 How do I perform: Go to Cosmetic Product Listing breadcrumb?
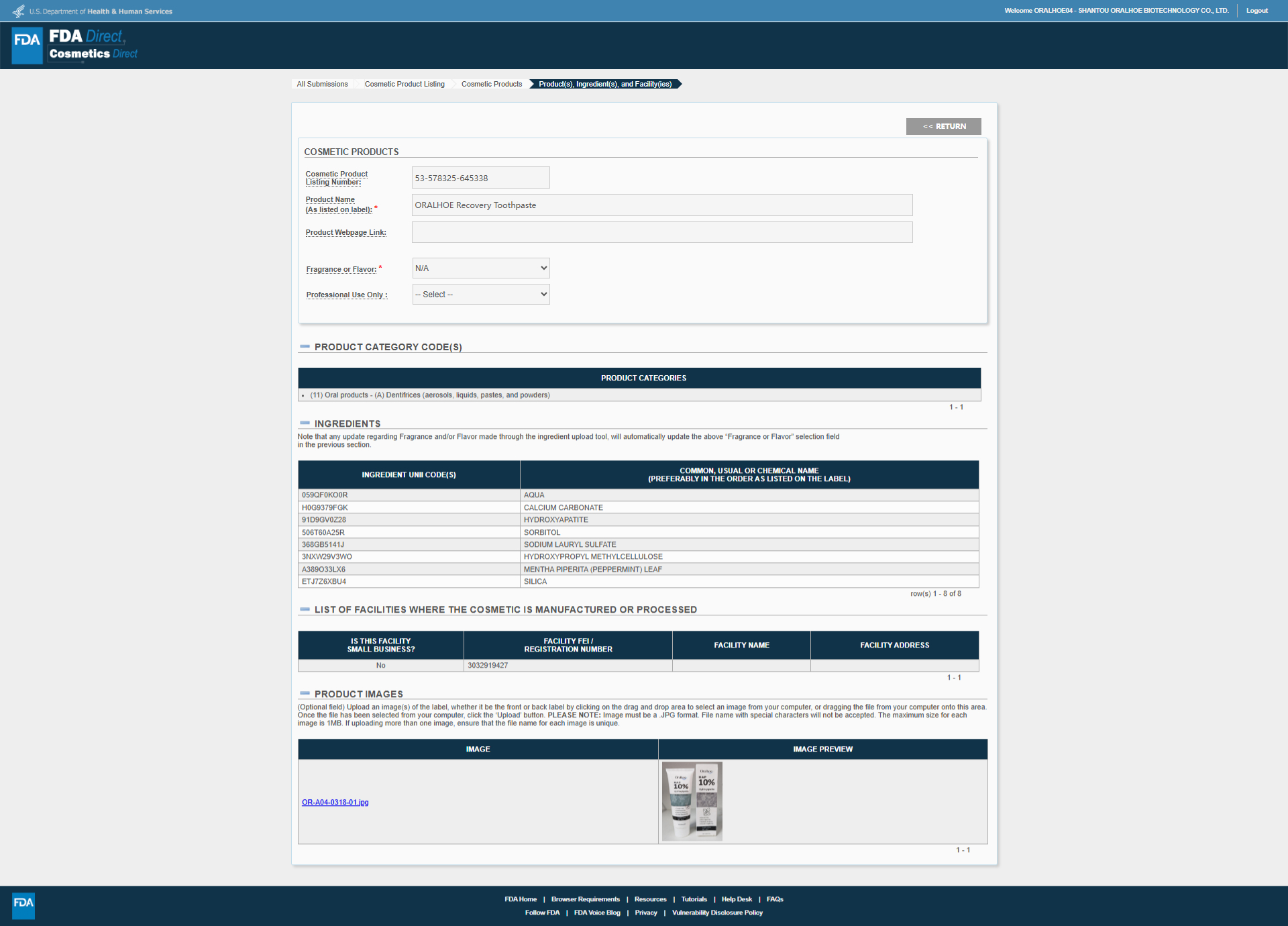tap(405, 84)
